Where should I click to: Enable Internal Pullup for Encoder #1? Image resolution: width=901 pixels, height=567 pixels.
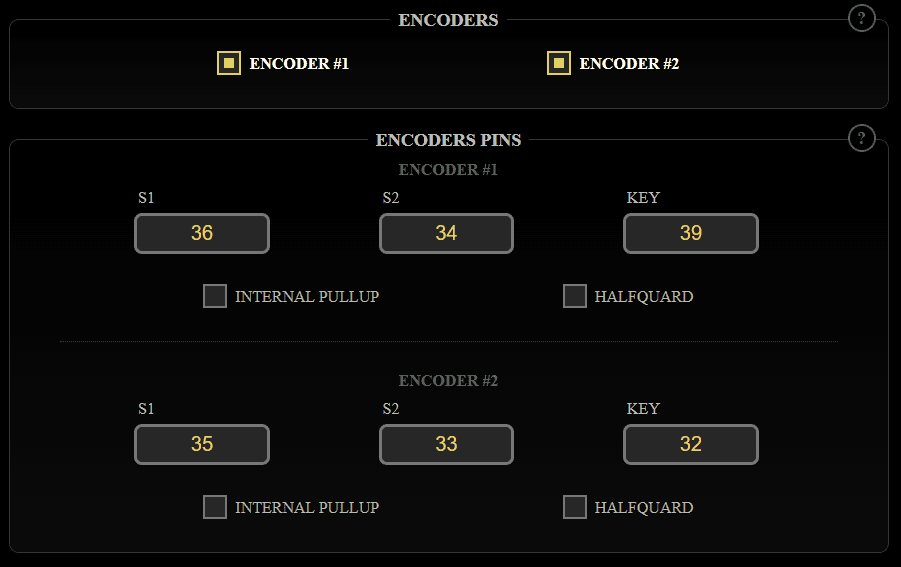tap(215, 296)
